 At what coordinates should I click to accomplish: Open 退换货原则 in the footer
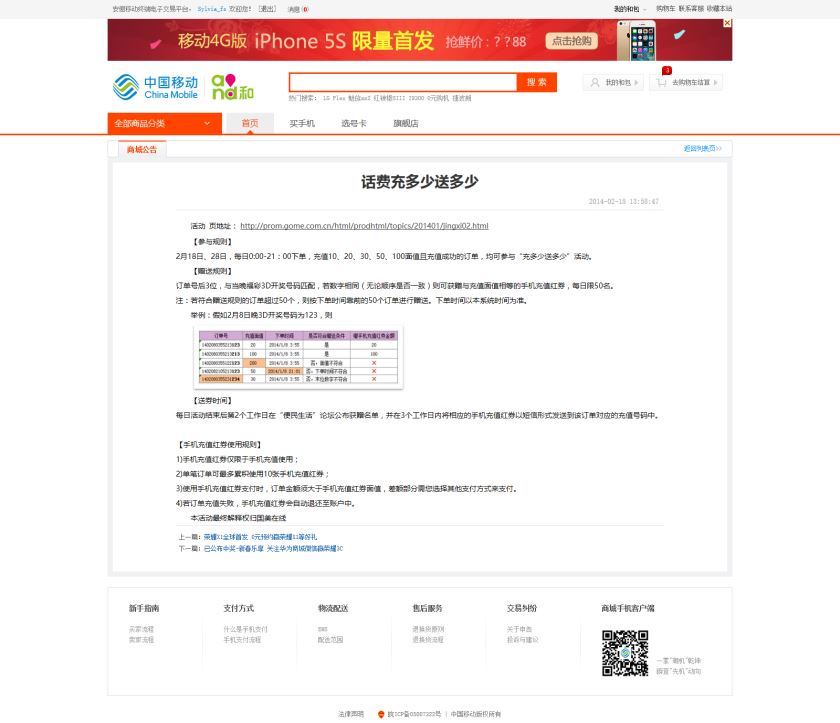(x=428, y=629)
